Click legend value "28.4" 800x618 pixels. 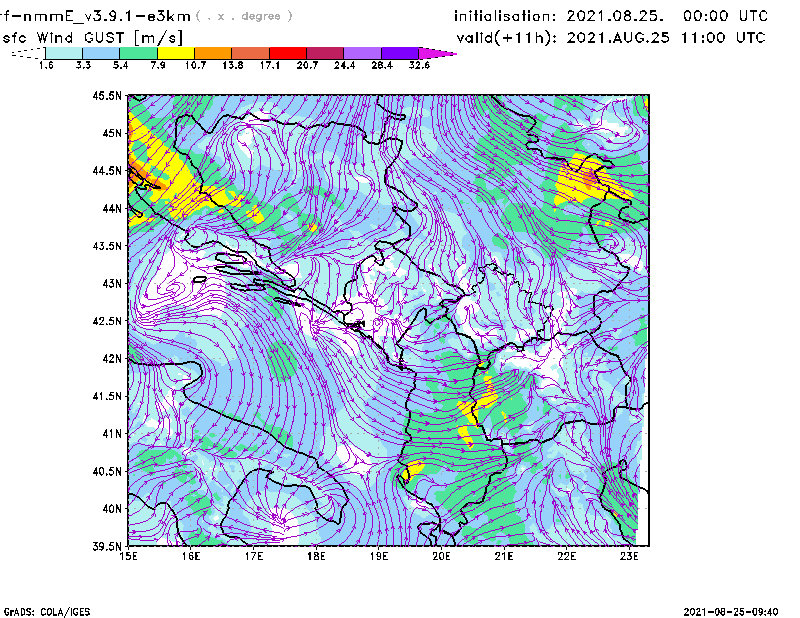pos(382,65)
